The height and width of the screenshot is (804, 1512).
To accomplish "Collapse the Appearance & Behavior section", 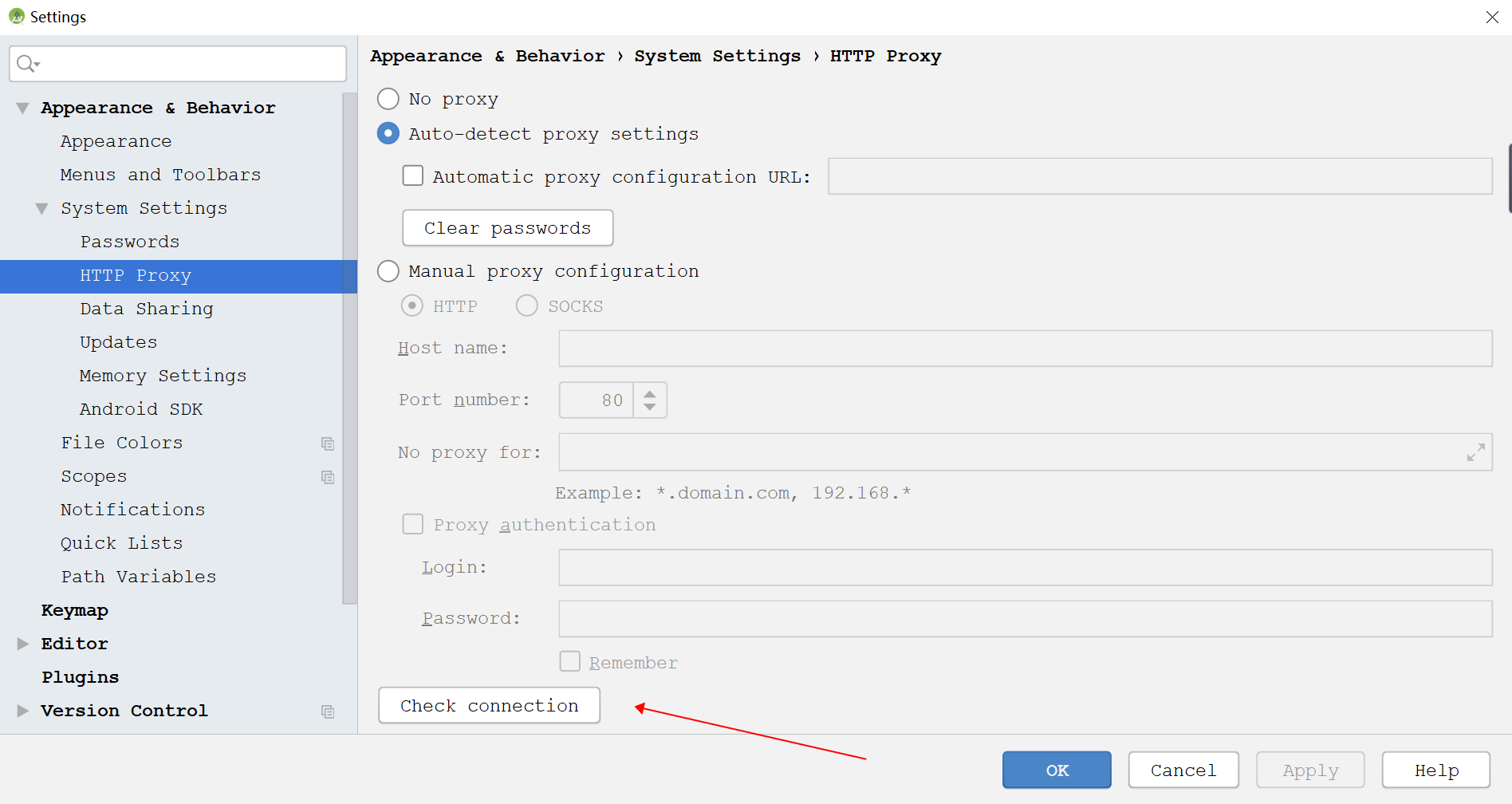I will (22, 107).
